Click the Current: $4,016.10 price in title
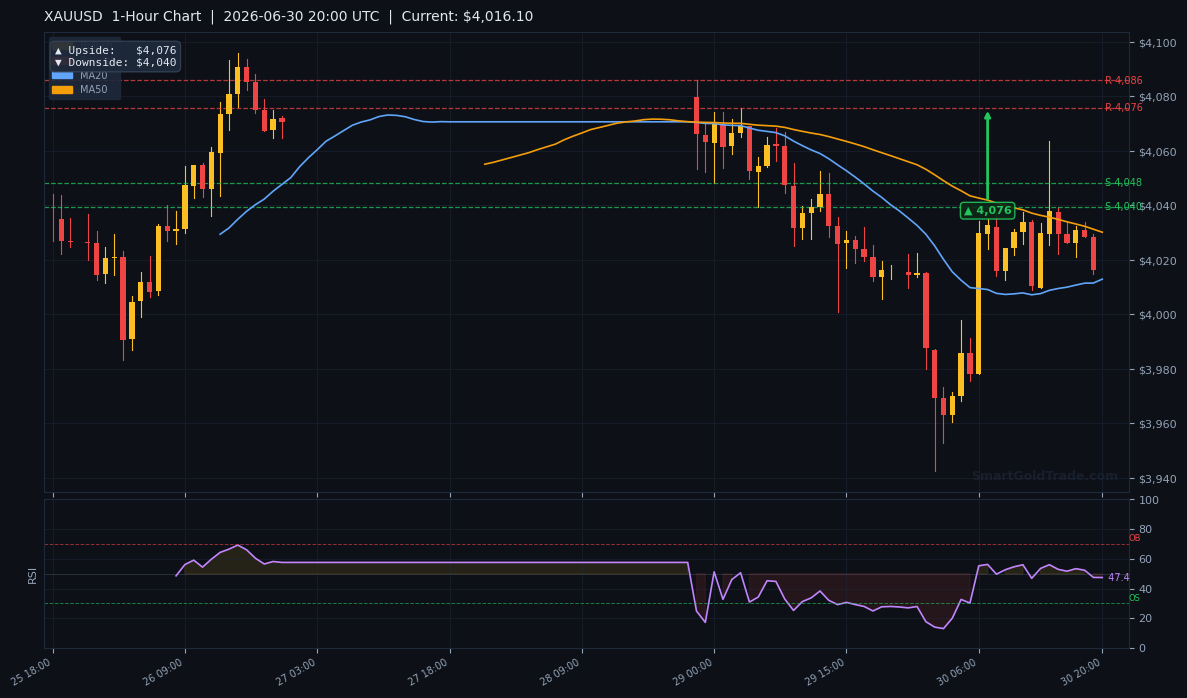The image size is (1187, 698). pos(467,17)
